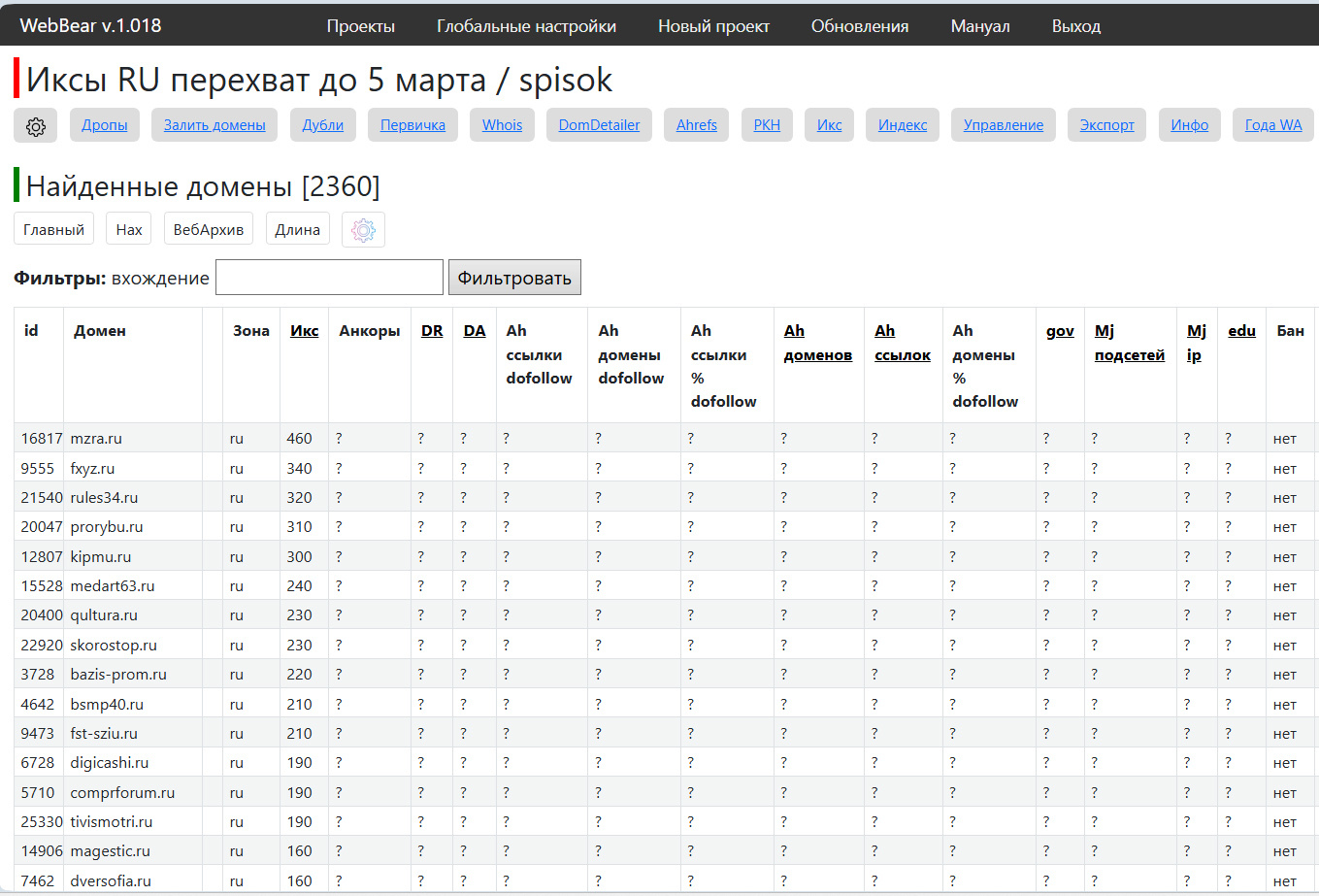Click the blue gear icon beside Длина
Image resolution: width=1319 pixels, height=896 pixels.
(363, 230)
